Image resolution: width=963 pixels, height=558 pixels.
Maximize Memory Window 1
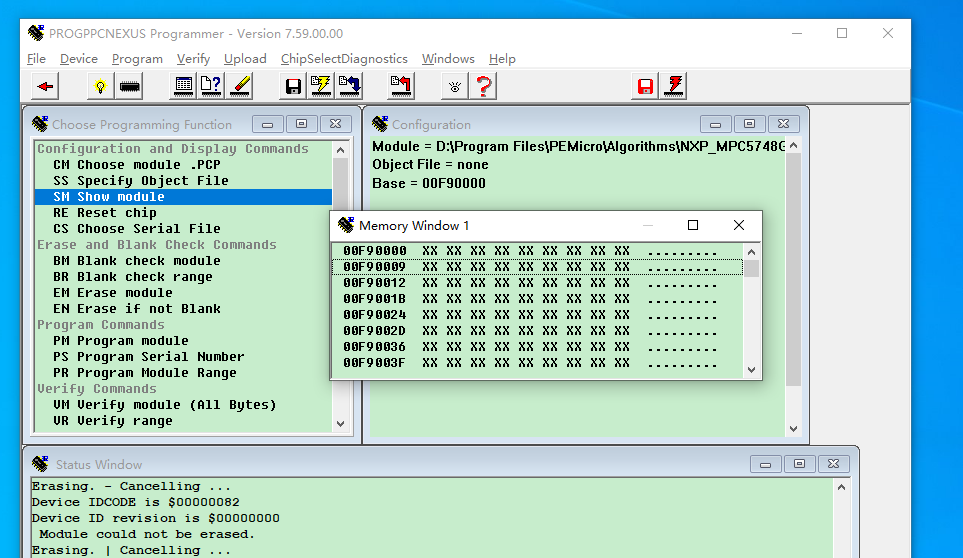click(693, 225)
